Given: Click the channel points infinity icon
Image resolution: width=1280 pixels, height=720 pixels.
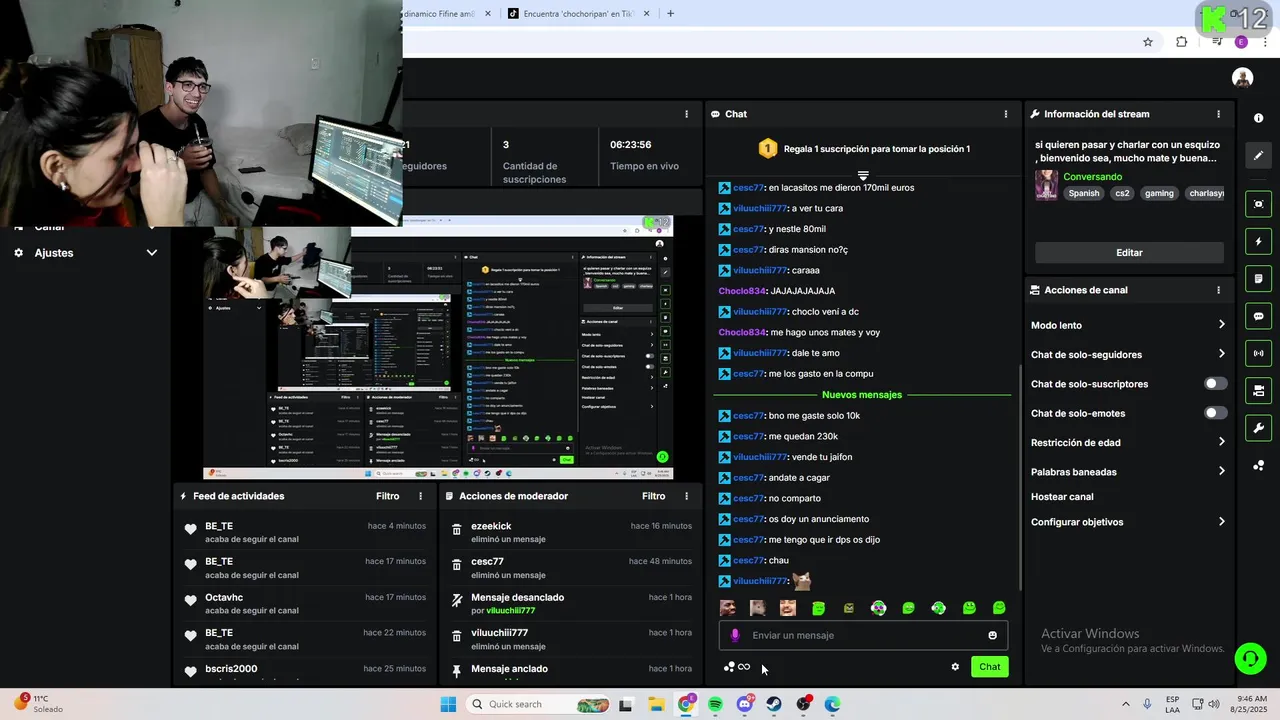Looking at the screenshot, I should pyautogui.click(x=744, y=667).
